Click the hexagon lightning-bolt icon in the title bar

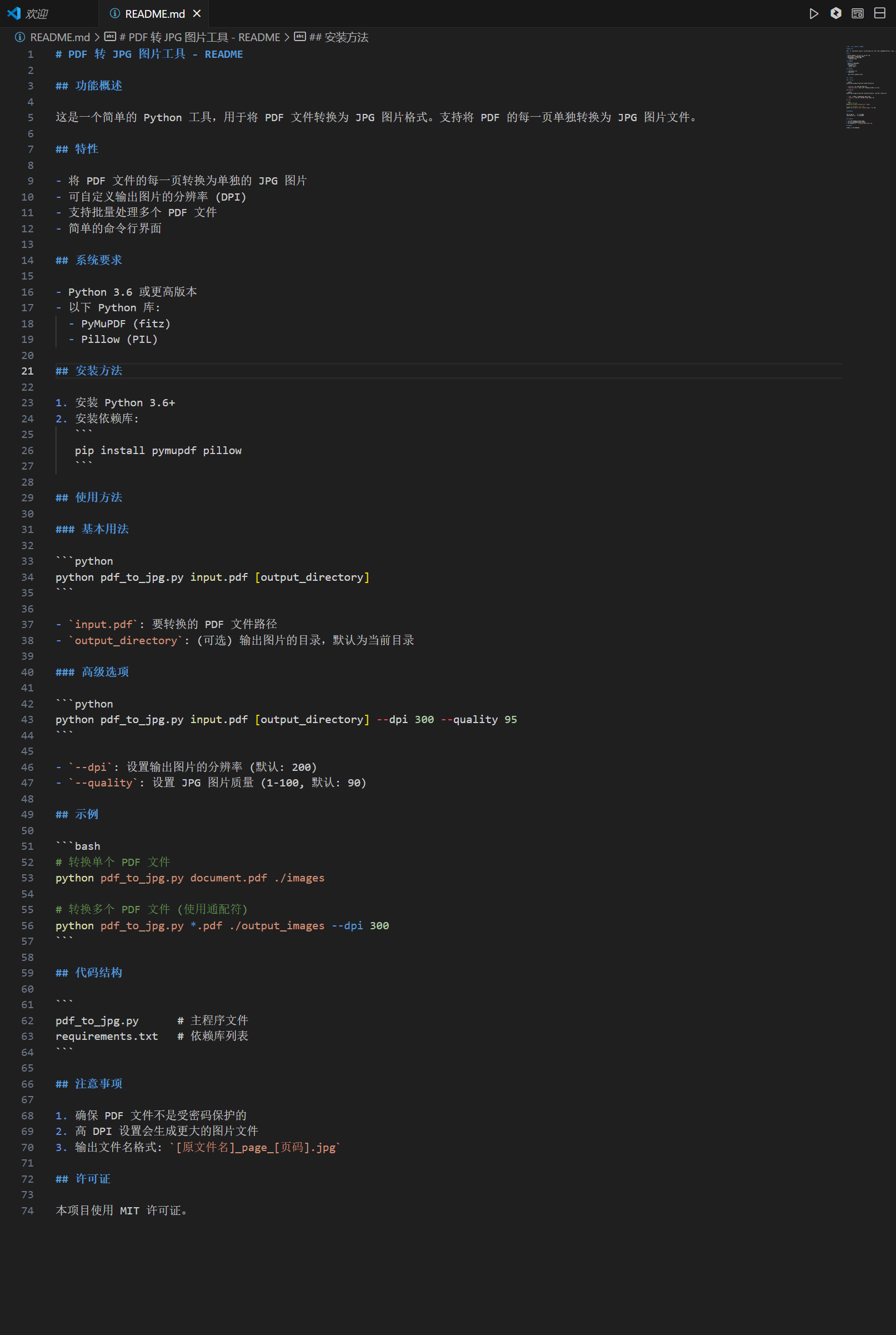(835, 13)
